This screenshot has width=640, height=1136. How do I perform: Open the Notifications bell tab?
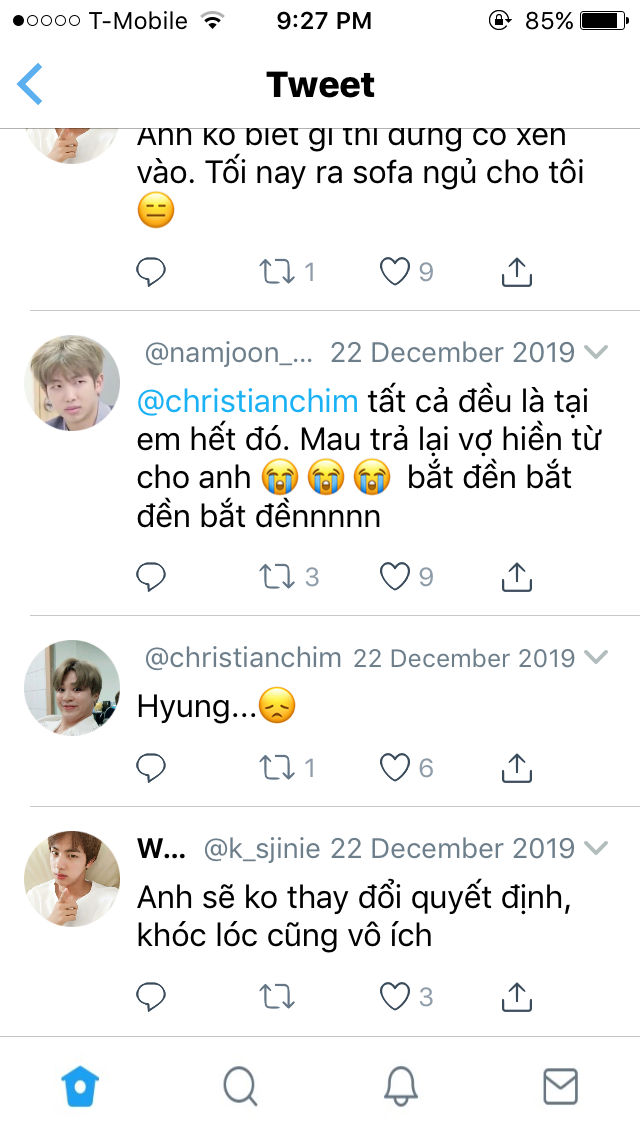400,1085
